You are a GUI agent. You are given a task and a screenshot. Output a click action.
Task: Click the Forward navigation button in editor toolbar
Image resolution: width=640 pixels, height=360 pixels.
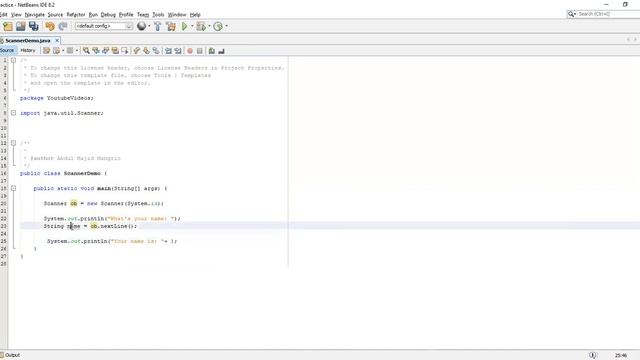(70, 51)
